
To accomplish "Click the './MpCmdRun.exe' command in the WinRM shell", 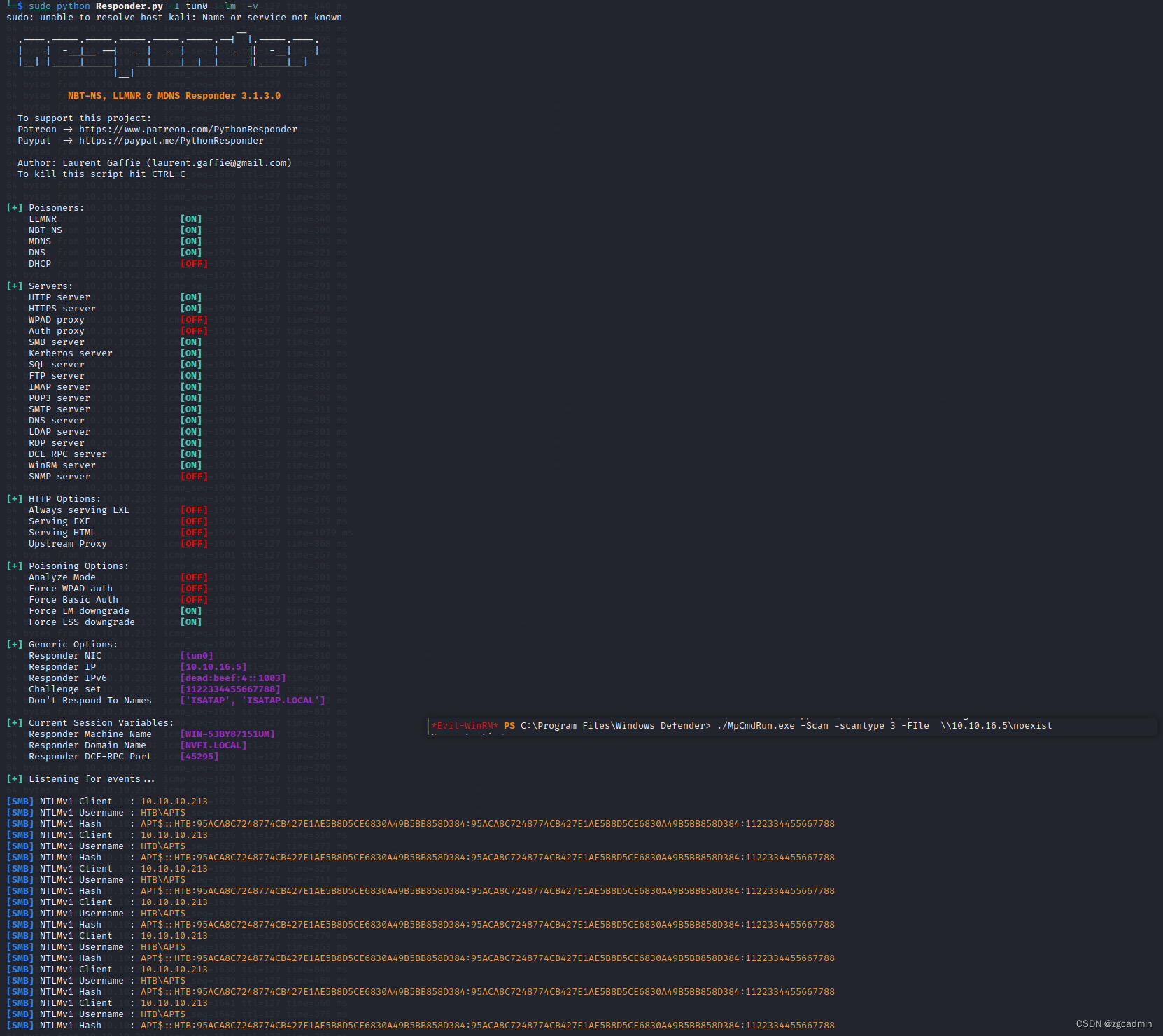I will pos(756,726).
